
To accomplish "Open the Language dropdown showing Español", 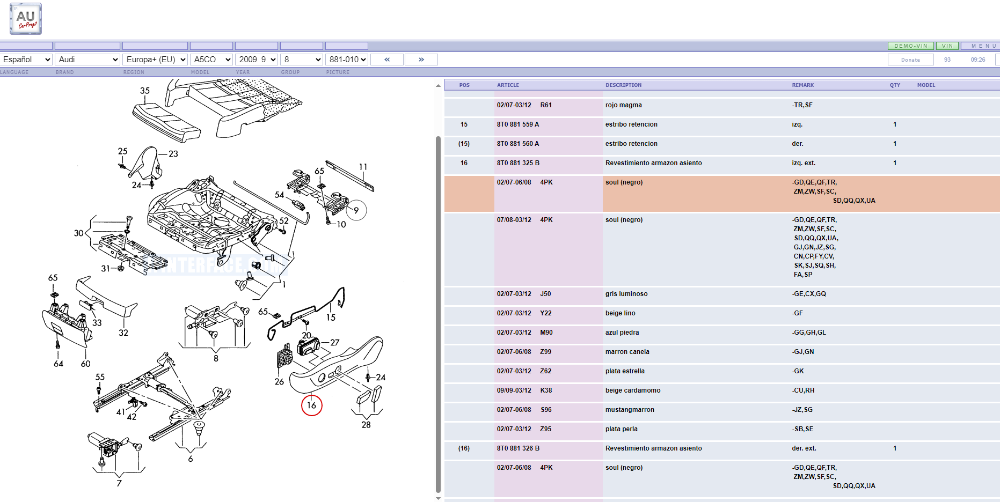I will tap(26, 59).
